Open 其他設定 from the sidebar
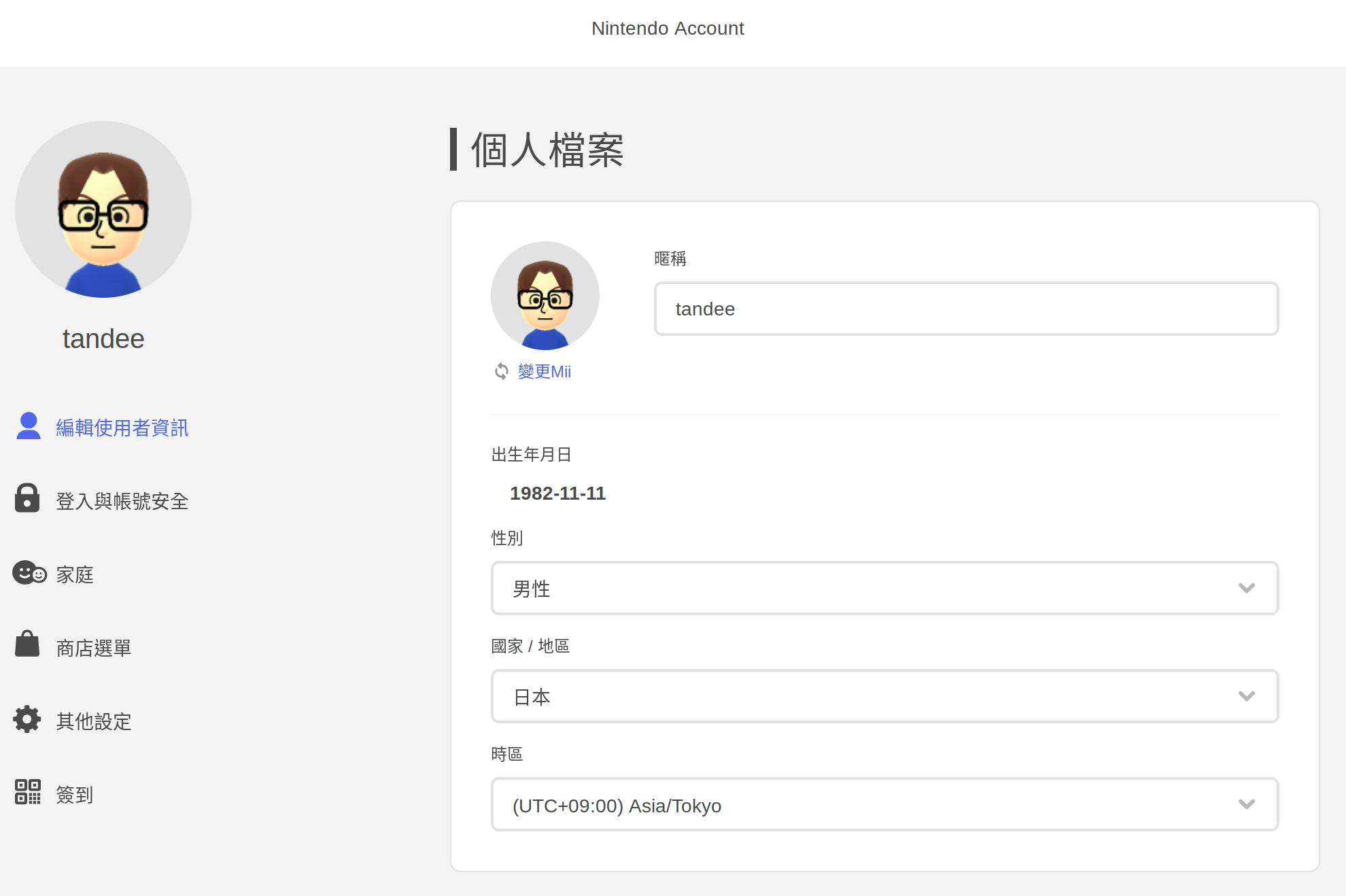 (94, 721)
